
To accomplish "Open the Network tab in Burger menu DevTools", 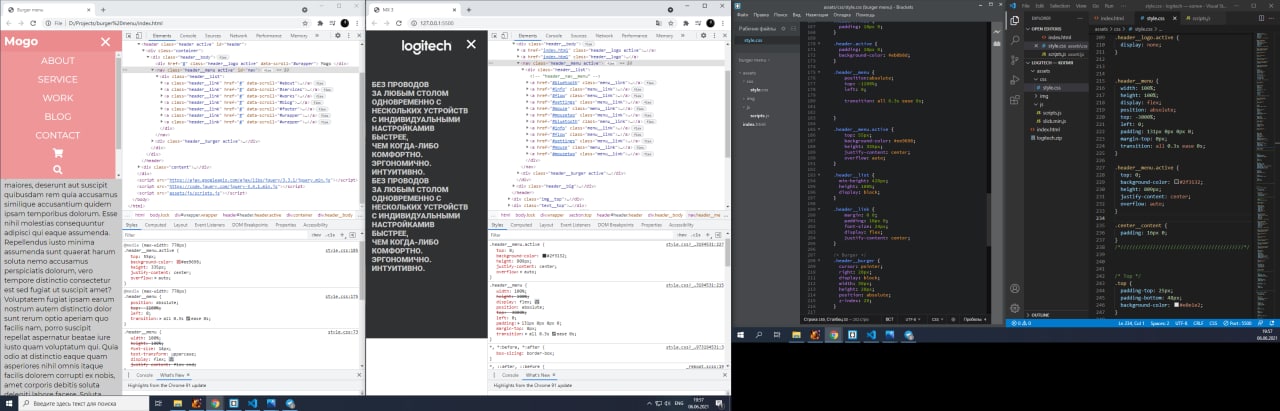I will [x=239, y=35].
